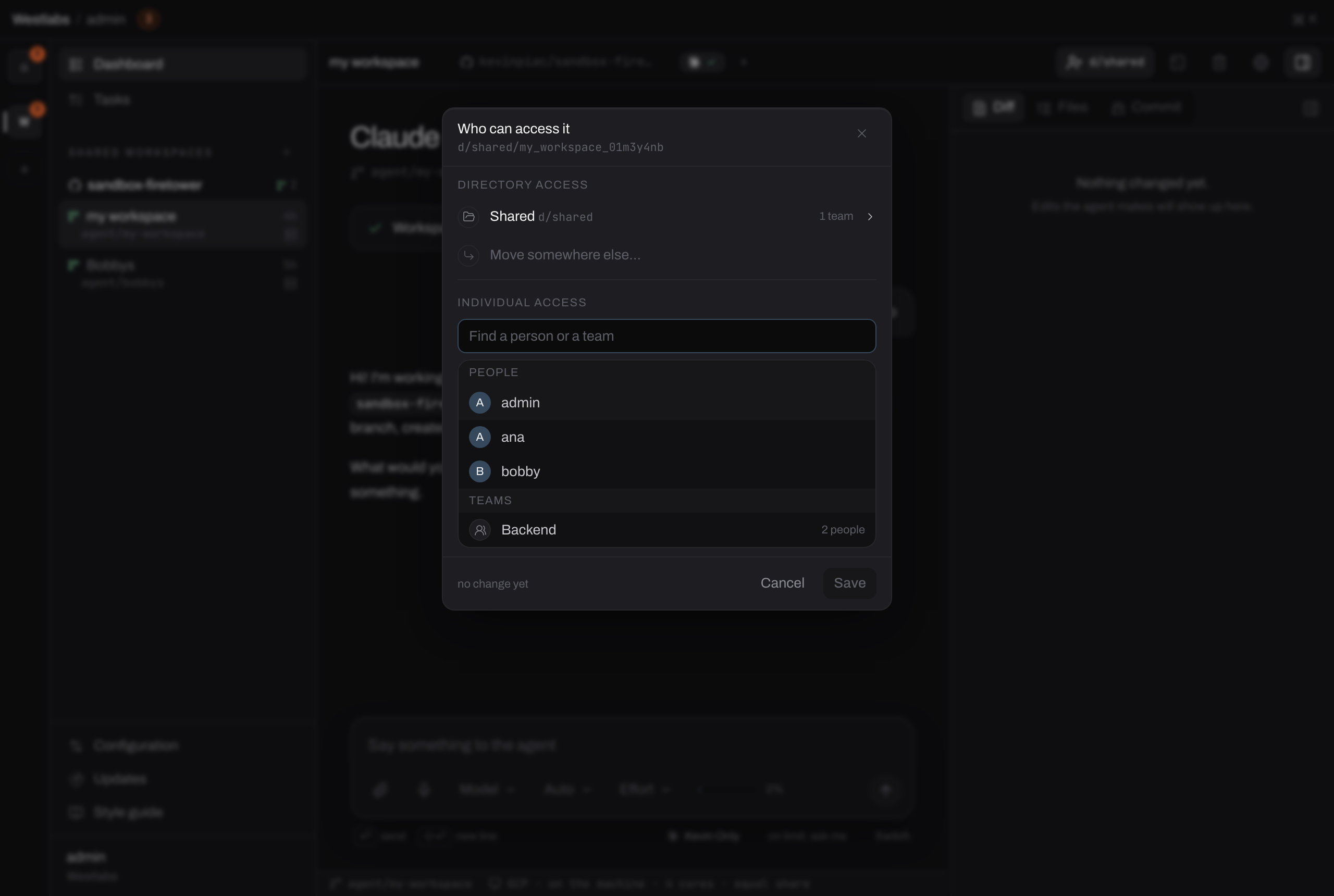Select the Bobbys workspace in sidebar
The image size is (1334, 896).
point(183,272)
